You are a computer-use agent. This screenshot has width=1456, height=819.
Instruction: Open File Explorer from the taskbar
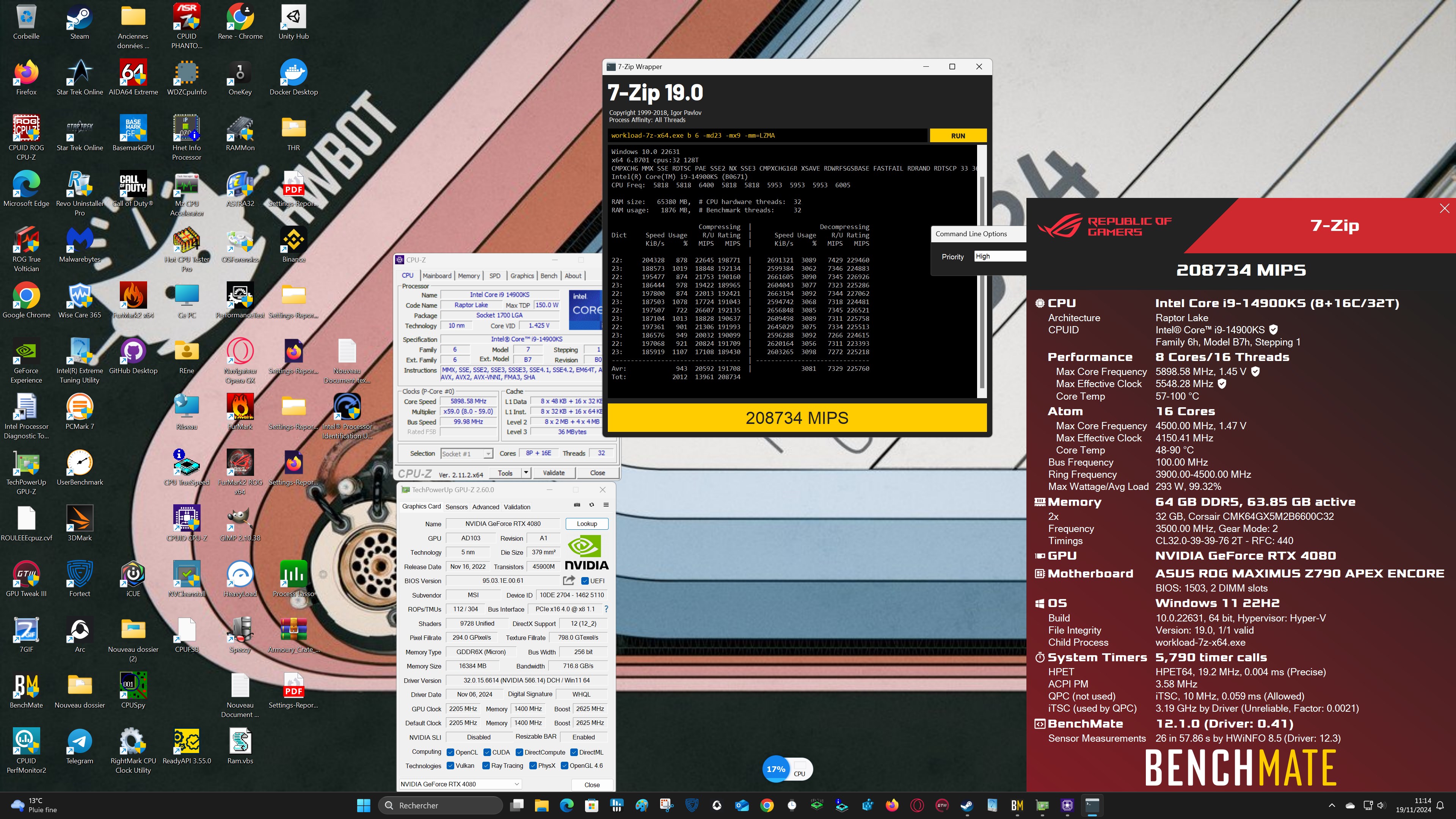[x=541, y=805]
